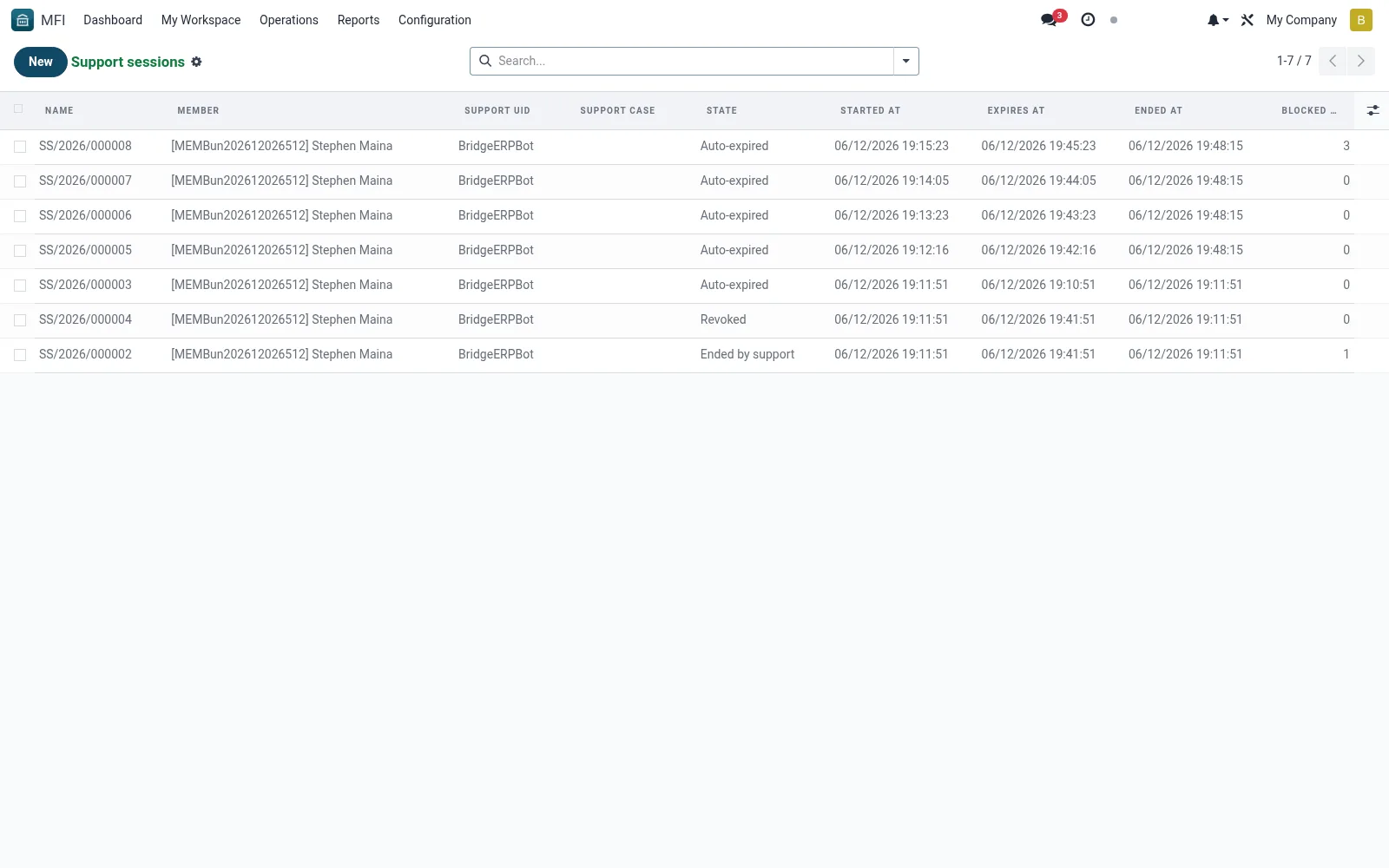Screen dimensions: 1389x868
Task: Tick the SS/2026/000004 row checkbox
Action: [20, 320]
